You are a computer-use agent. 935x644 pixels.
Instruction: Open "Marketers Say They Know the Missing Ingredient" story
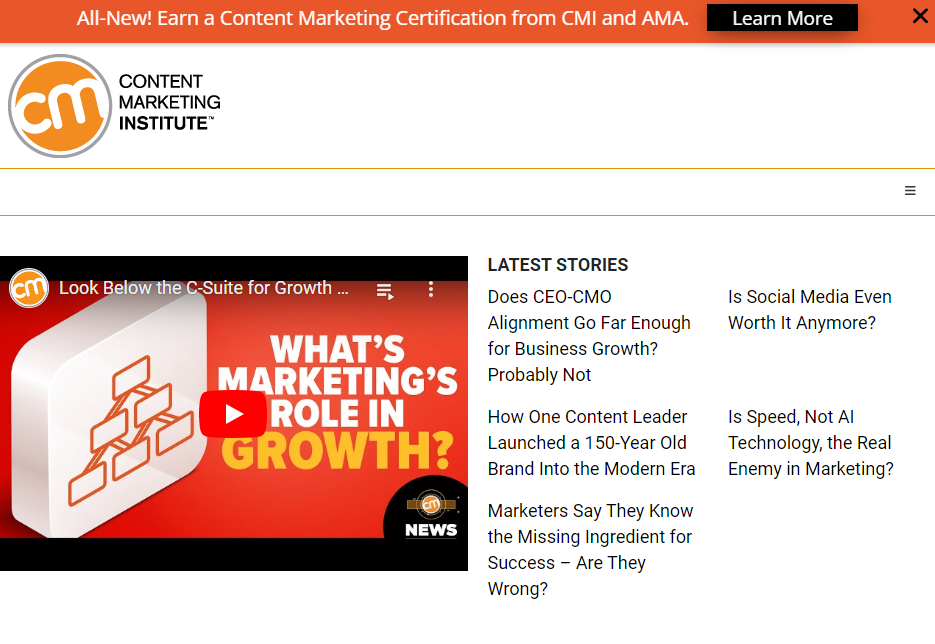tap(590, 550)
